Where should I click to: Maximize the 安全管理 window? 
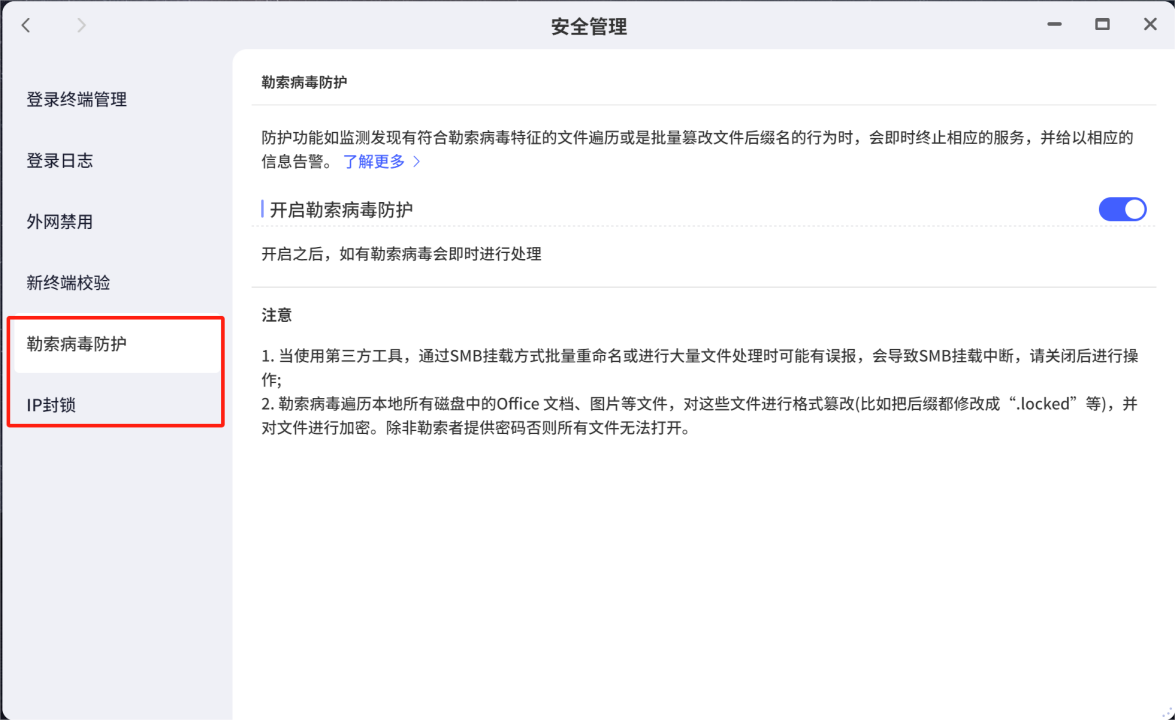1102,25
